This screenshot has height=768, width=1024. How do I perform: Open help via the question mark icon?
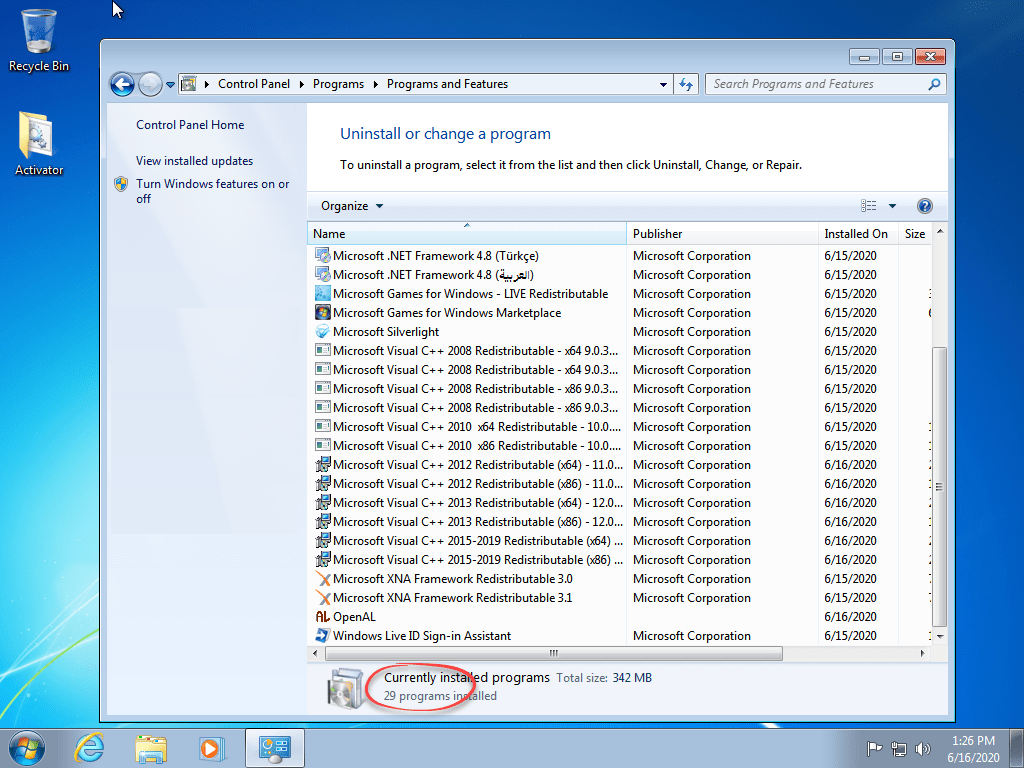click(925, 206)
